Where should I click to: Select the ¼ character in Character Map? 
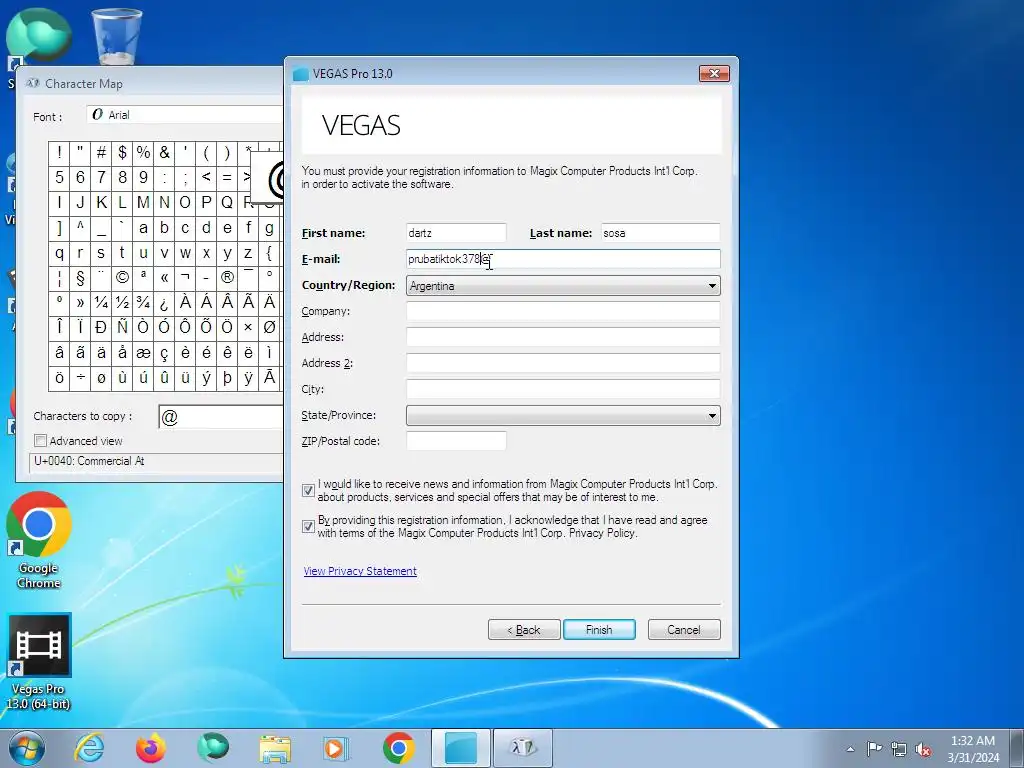(101, 302)
